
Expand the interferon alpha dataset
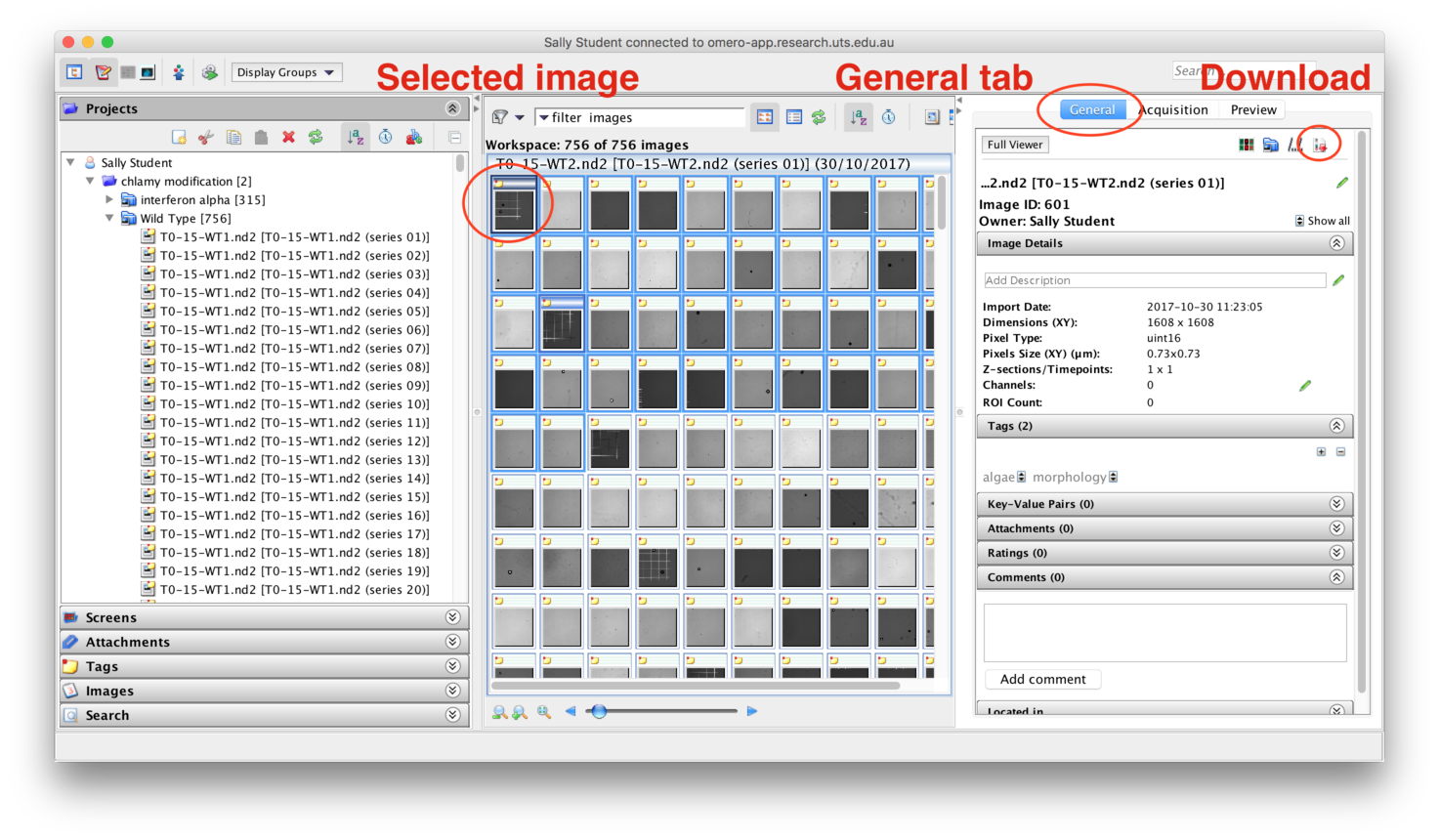coord(109,200)
